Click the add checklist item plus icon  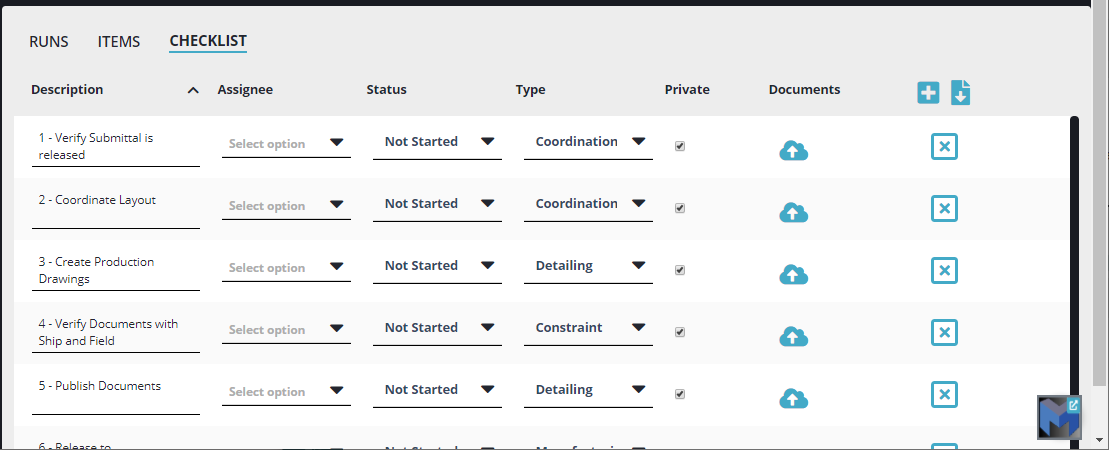[928, 93]
